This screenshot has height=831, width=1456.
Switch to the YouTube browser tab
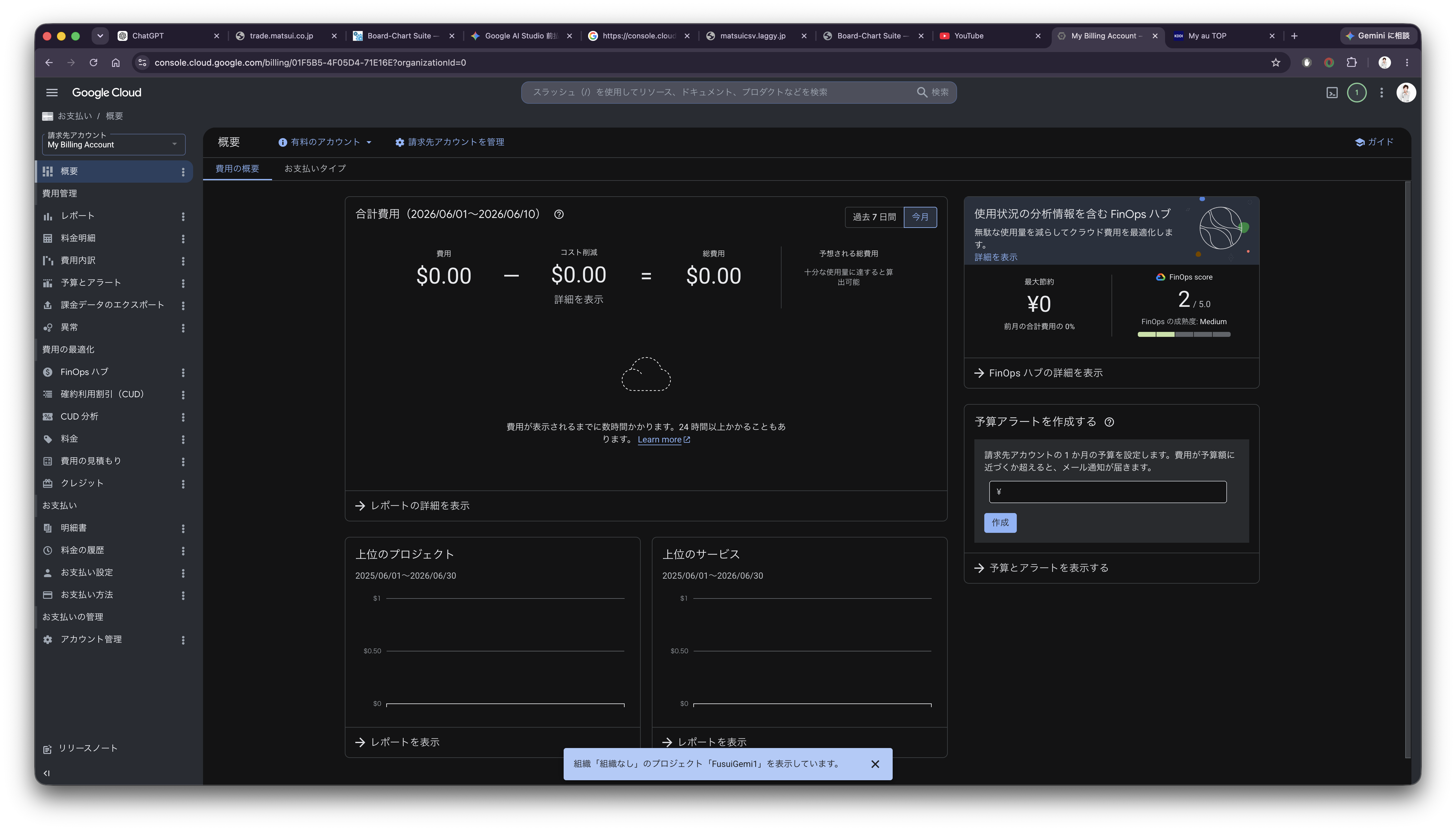coord(990,35)
